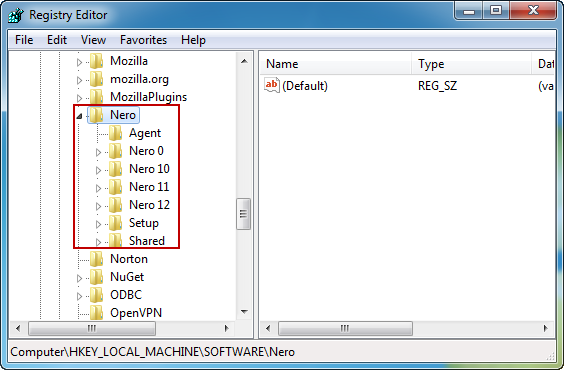This screenshot has width=564, height=370.
Task: Click the Nero 10 folder icon
Action: [x=115, y=169]
